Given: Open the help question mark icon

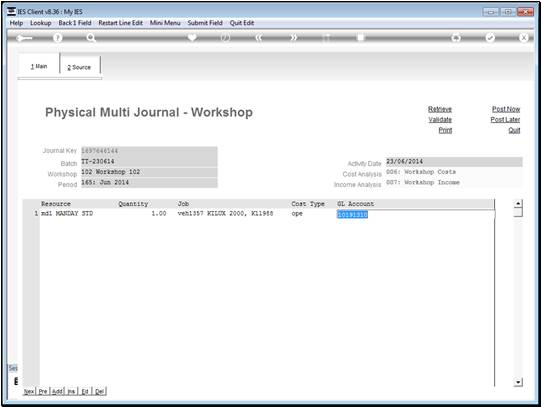Looking at the screenshot, I should [x=58, y=38].
